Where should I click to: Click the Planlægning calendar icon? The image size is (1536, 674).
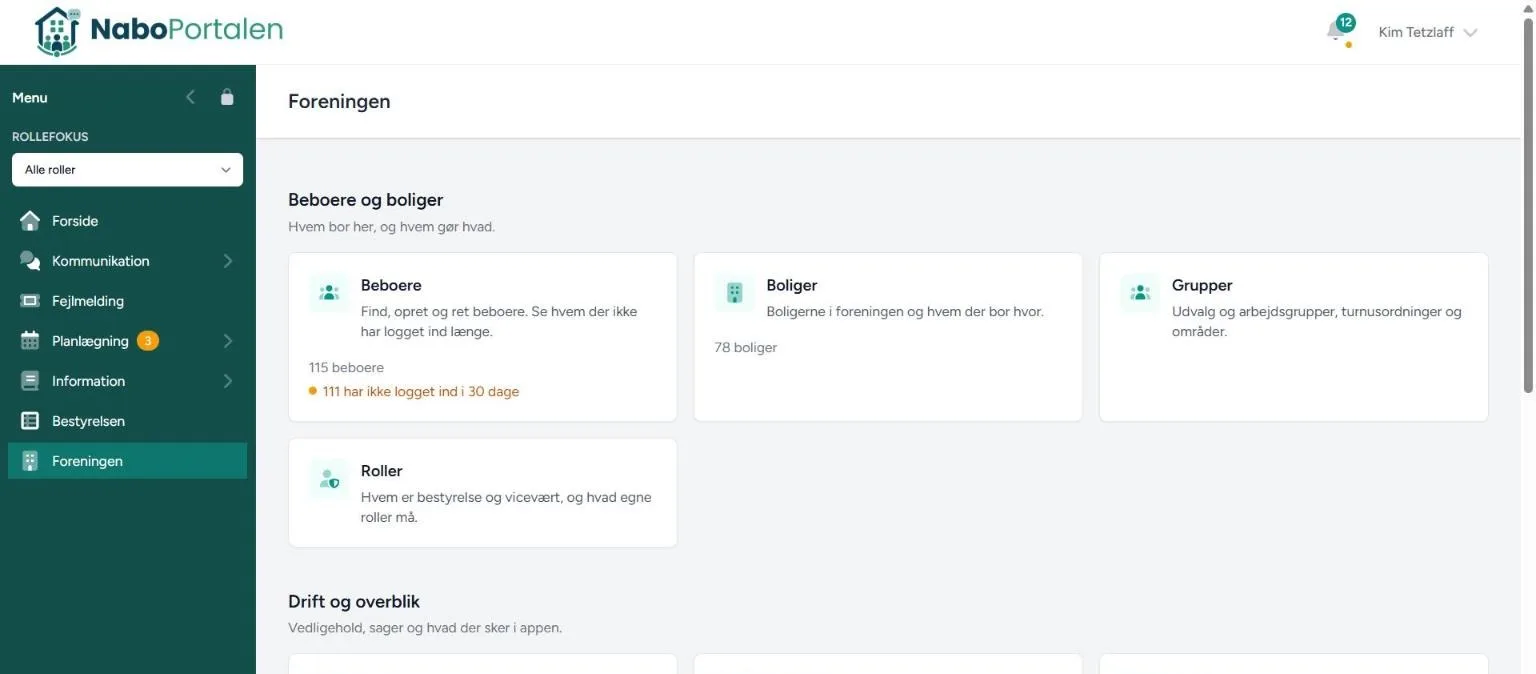30,341
